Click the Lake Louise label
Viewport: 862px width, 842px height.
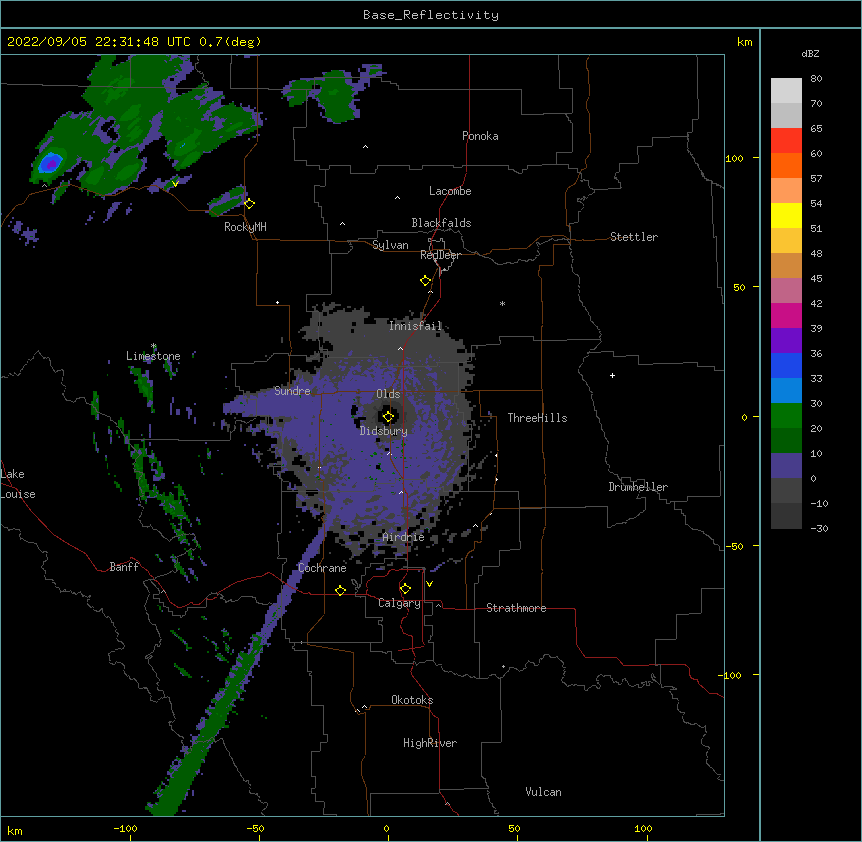(x=18, y=484)
